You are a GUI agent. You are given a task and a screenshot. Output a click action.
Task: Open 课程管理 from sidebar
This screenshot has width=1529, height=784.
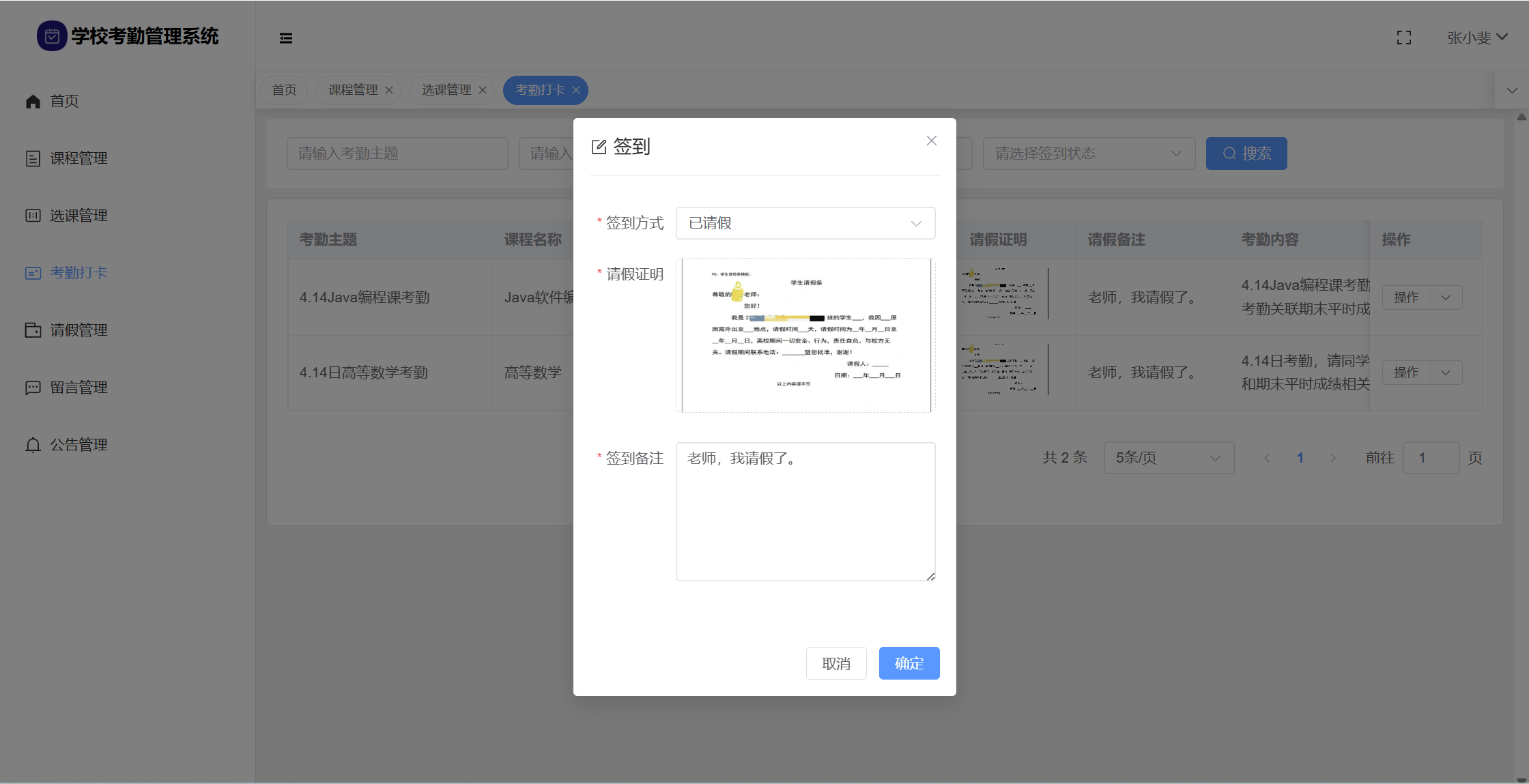[78, 158]
